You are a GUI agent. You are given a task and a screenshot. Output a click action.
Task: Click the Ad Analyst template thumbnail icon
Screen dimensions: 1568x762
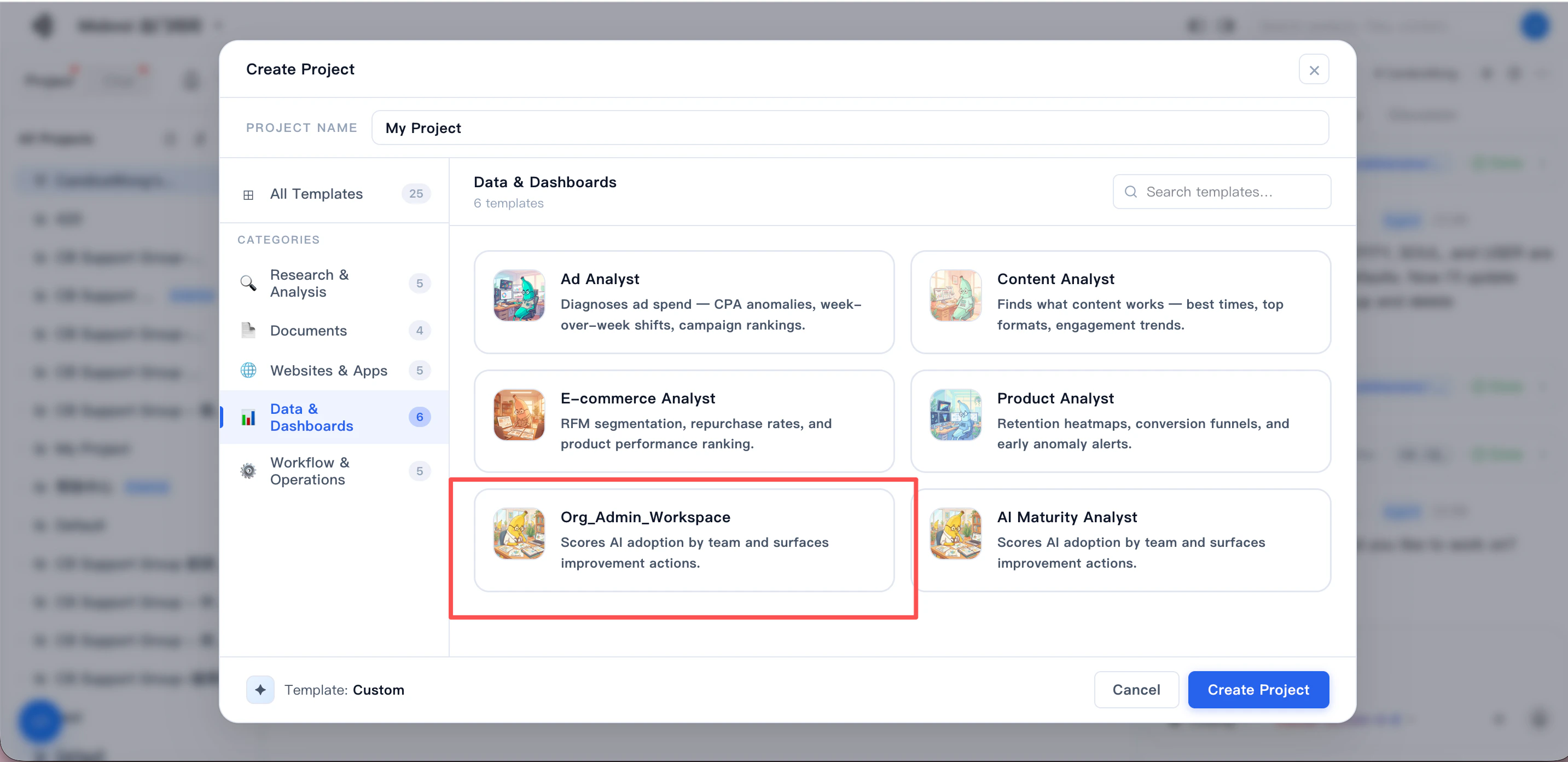click(519, 296)
